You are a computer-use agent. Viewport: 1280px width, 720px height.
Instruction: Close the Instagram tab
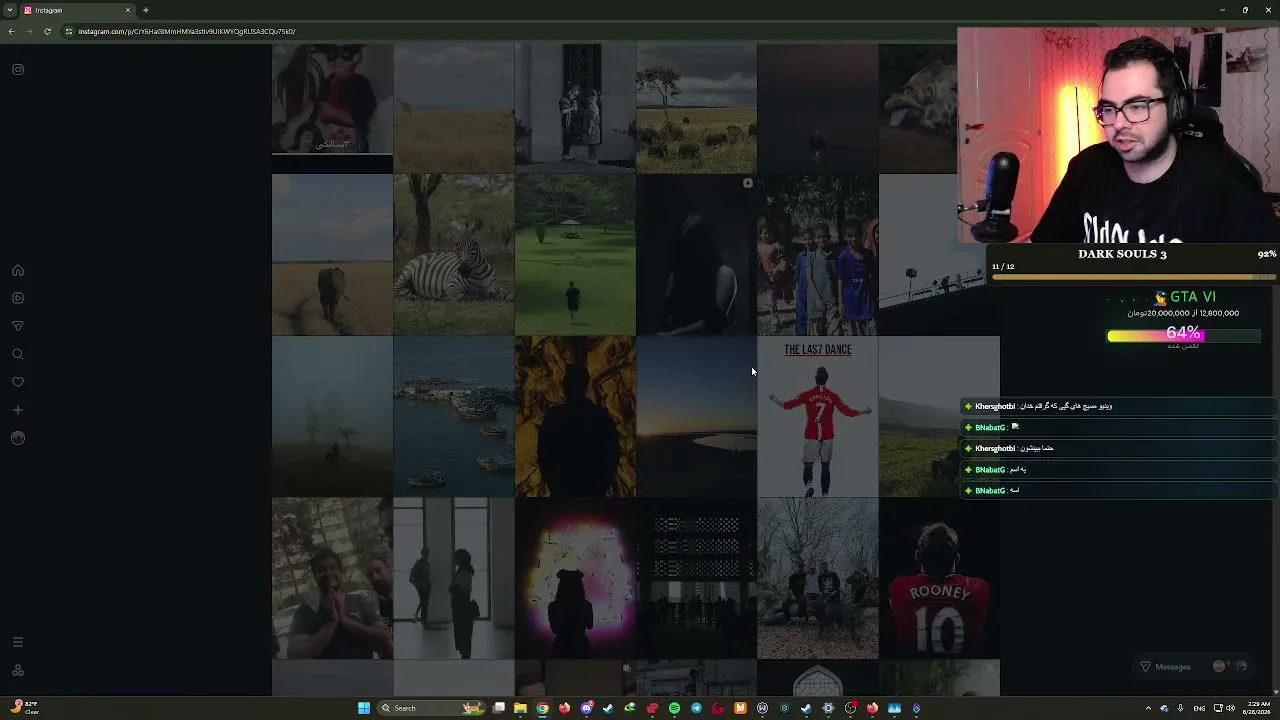pos(128,10)
